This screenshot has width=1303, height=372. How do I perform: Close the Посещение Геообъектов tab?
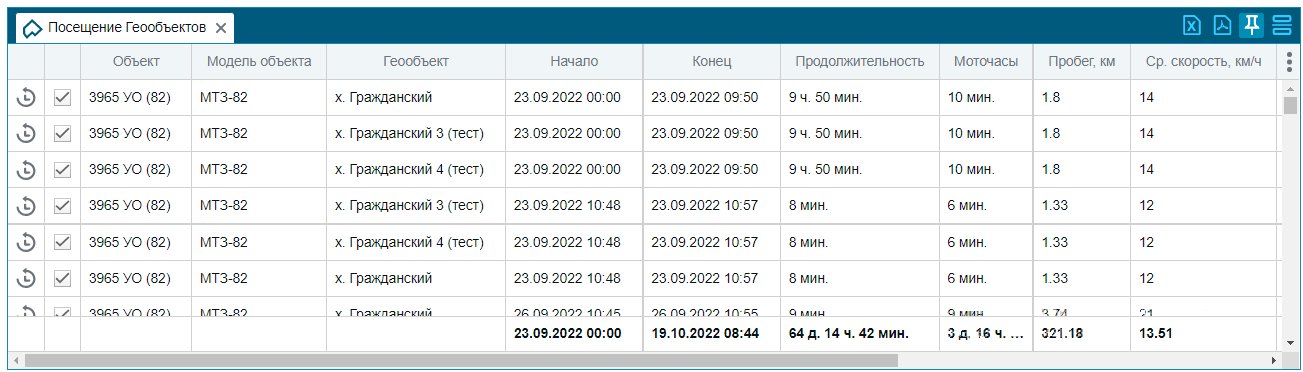pos(221,28)
